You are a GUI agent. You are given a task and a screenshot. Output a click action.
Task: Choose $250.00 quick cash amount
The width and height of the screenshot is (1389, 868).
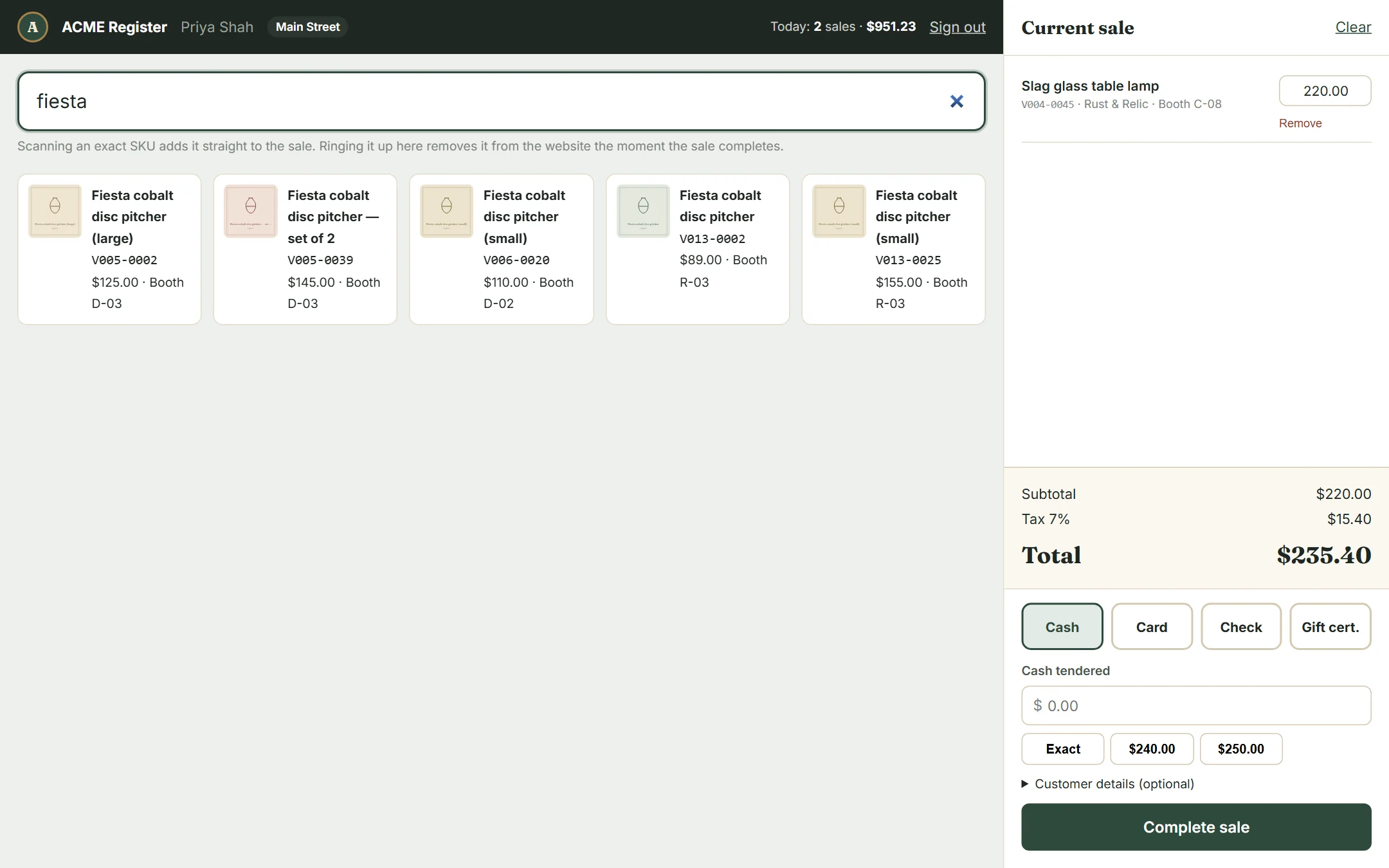(x=1240, y=748)
